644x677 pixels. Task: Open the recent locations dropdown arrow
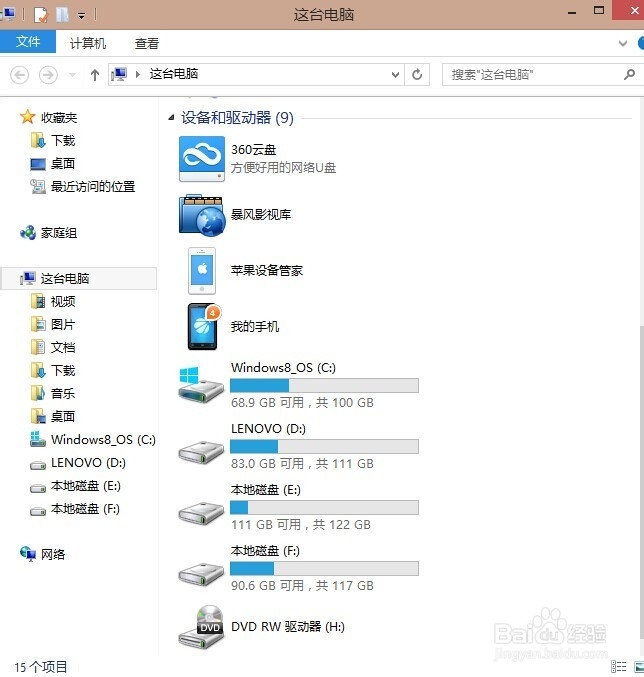(73, 75)
